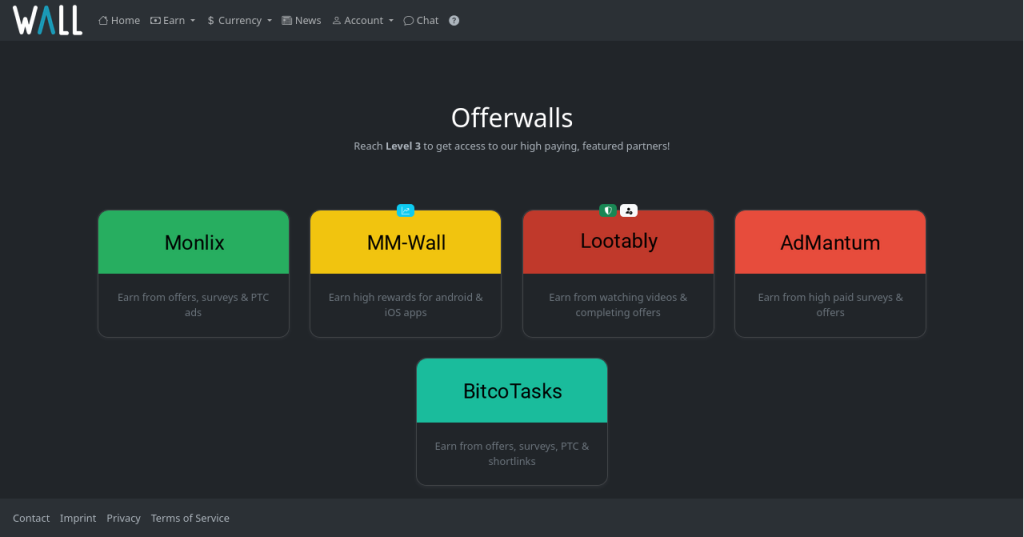The image size is (1024, 537).
Task: Click the Offerwalls page heading
Action: coord(512,118)
